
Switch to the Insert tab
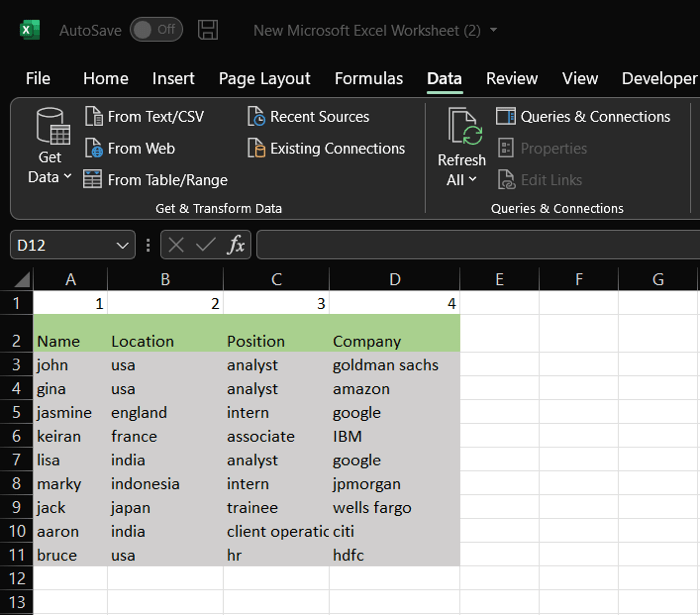point(173,79)
